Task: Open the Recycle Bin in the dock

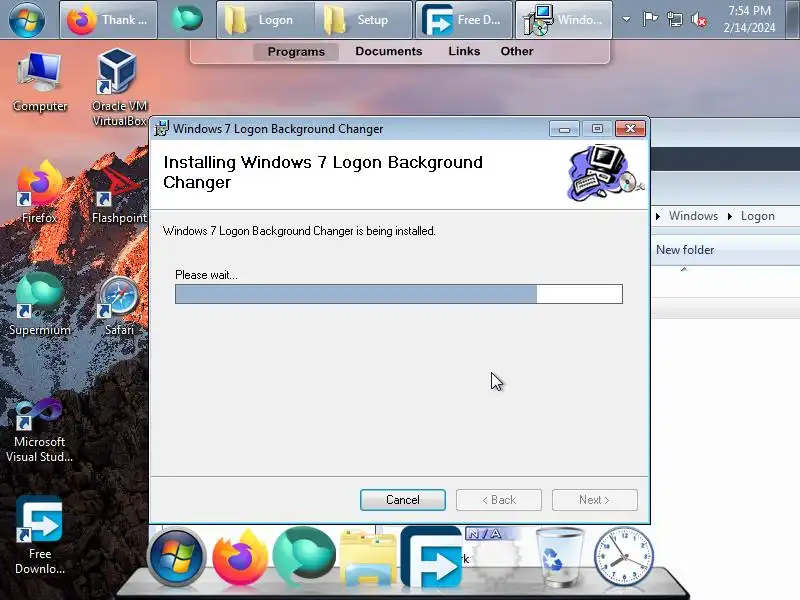Action: [x=559, y=557]
